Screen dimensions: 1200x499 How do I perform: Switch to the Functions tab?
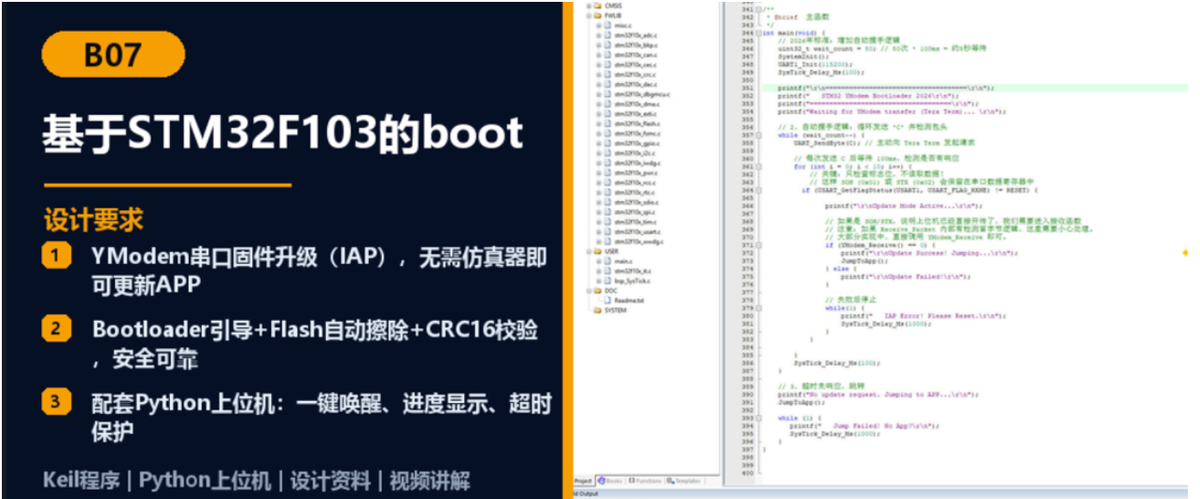[645, 481]
